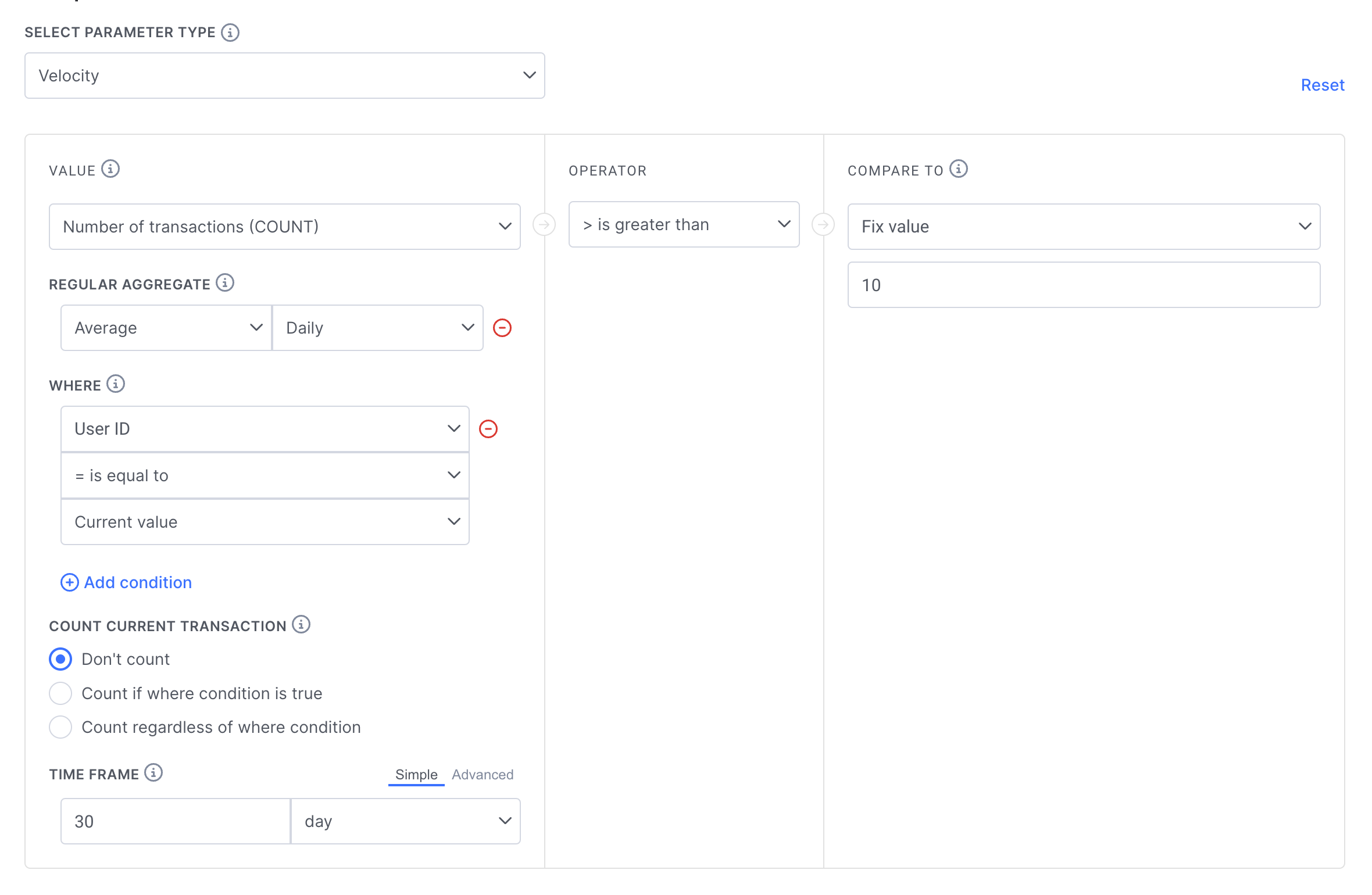Click info icon beside Regular Aggregate label
The height and width of the screenshot is (895, 1372).
click(x=225, y=282)
